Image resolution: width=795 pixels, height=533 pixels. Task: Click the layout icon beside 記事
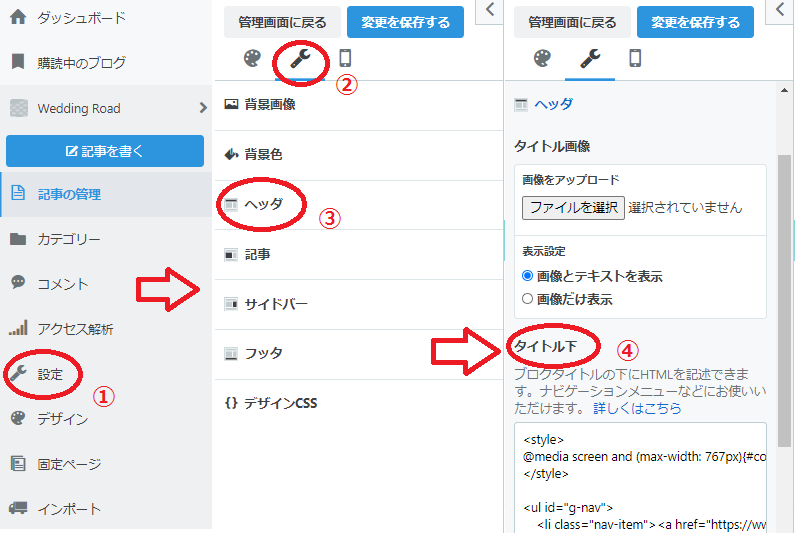pyautogui.click(x=231, y=254)
